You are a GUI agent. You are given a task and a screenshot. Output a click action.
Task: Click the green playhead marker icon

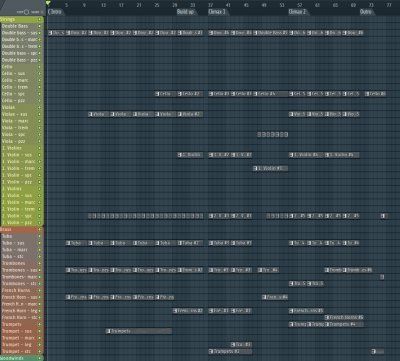(49, 3)
